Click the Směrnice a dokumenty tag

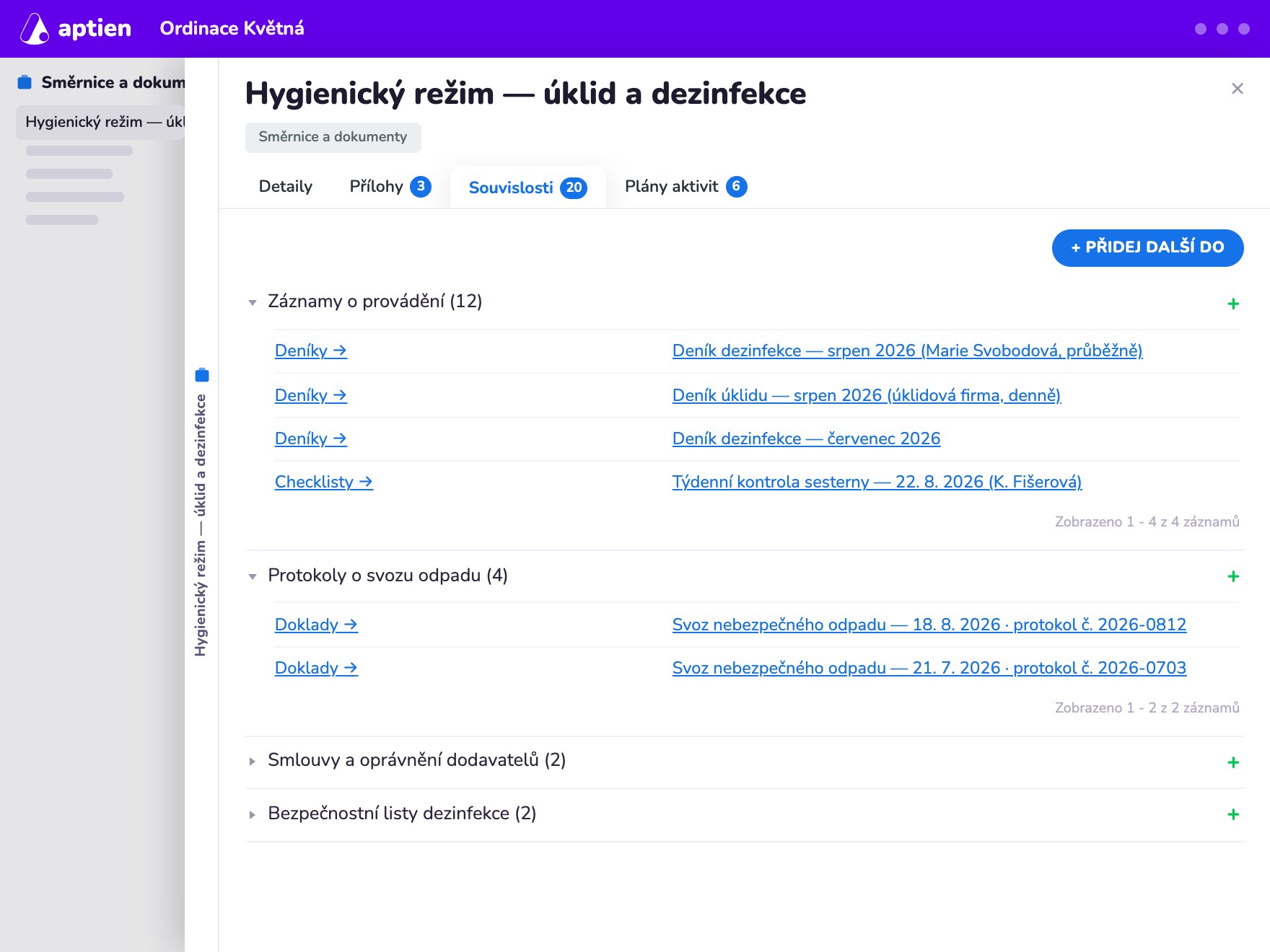(x=333, y=137)
